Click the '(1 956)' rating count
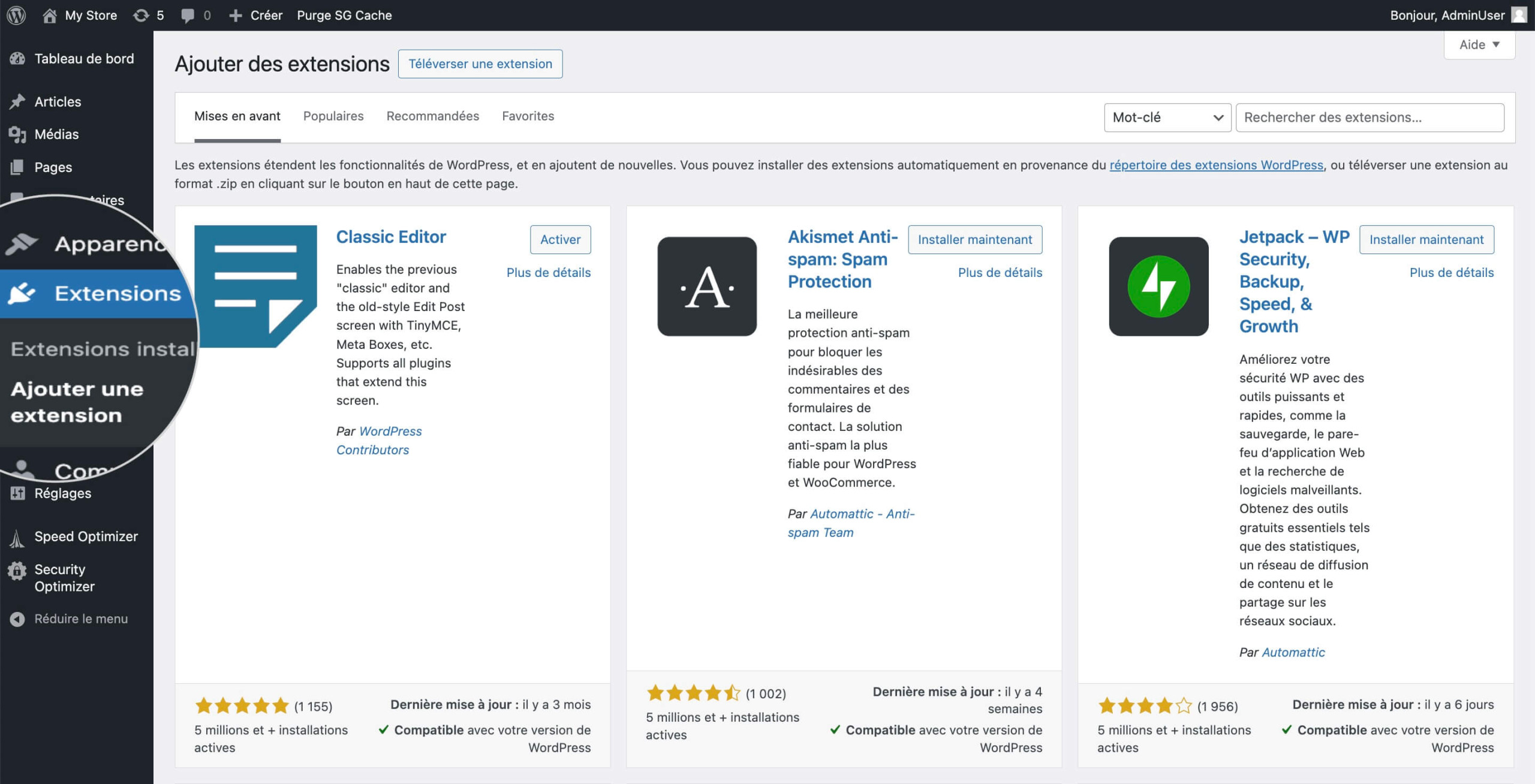1535x784 pixels. pos(1217,707)
